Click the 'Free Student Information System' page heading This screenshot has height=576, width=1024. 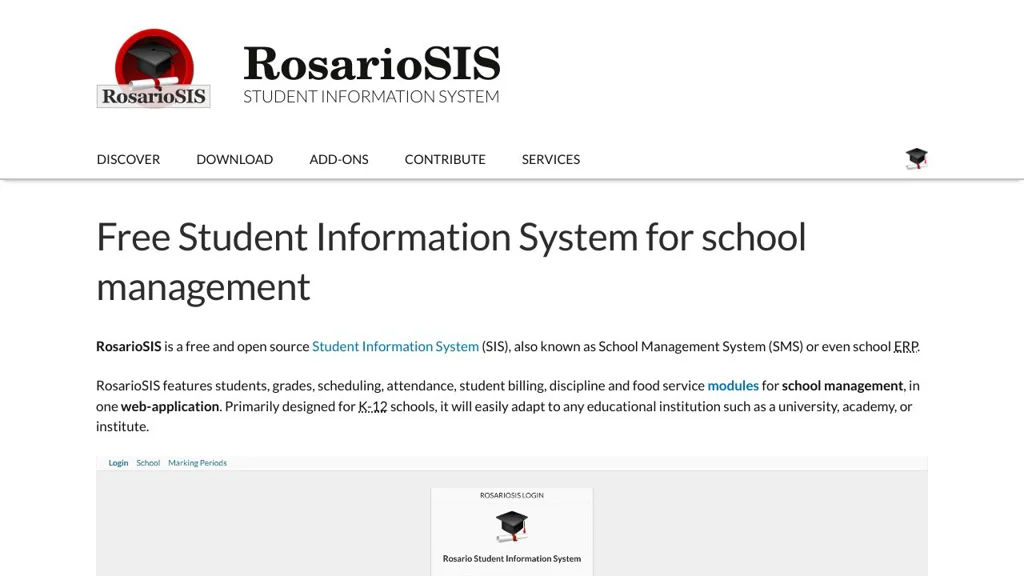click(x=451, y=261)
